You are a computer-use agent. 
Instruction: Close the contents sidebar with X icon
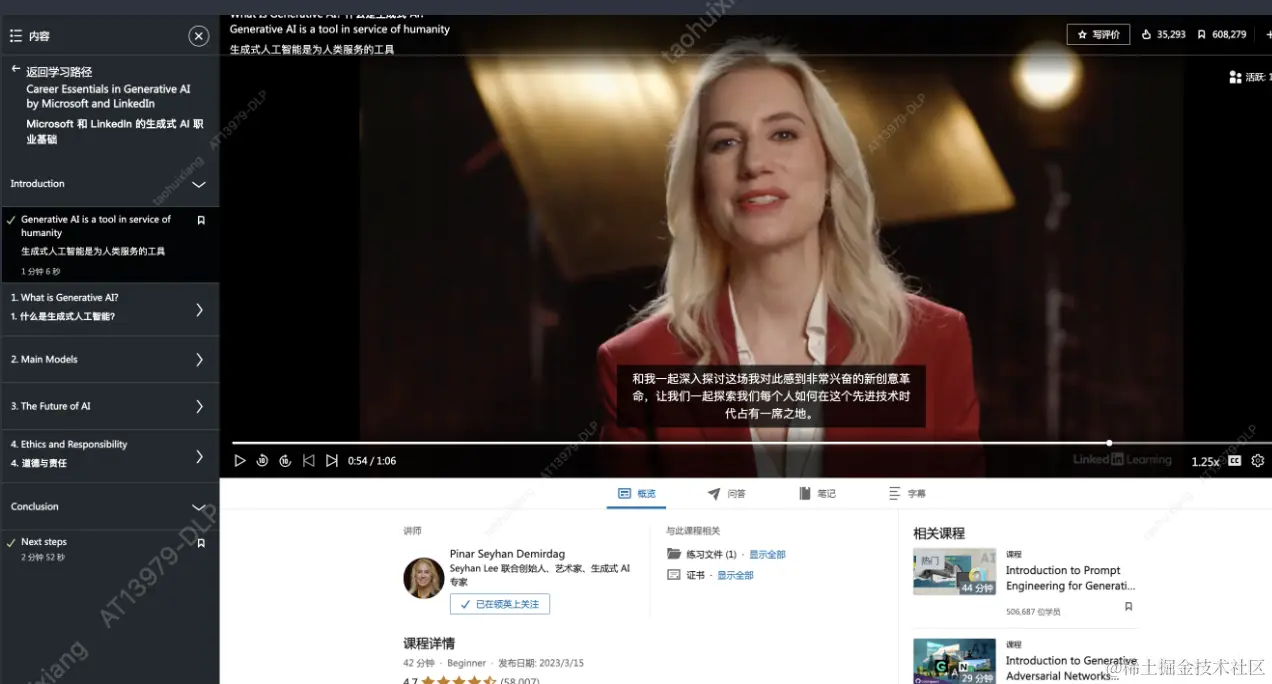(199, 36)
